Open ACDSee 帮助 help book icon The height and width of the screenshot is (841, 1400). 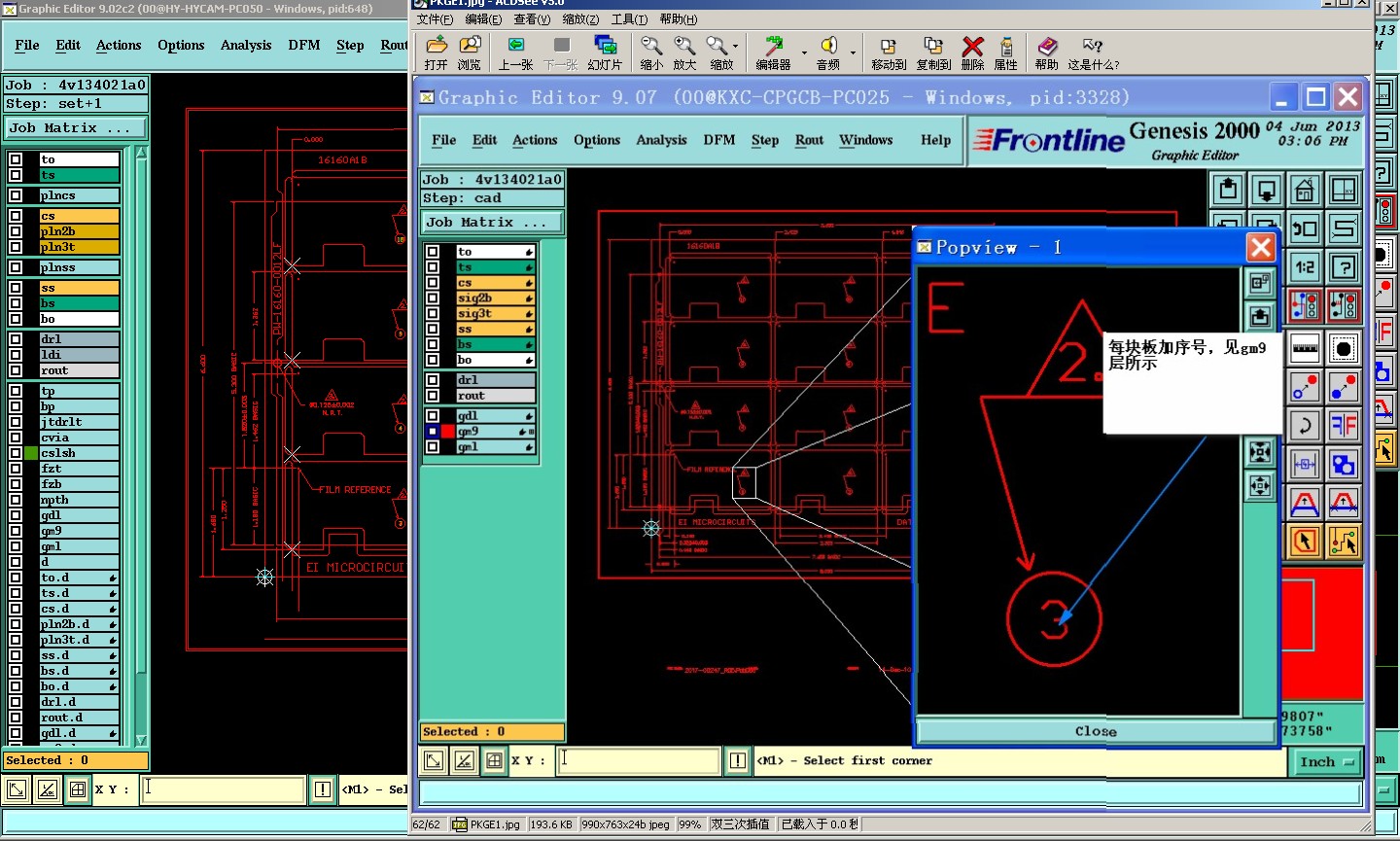pyautogui.click(x=1047, y=52)
